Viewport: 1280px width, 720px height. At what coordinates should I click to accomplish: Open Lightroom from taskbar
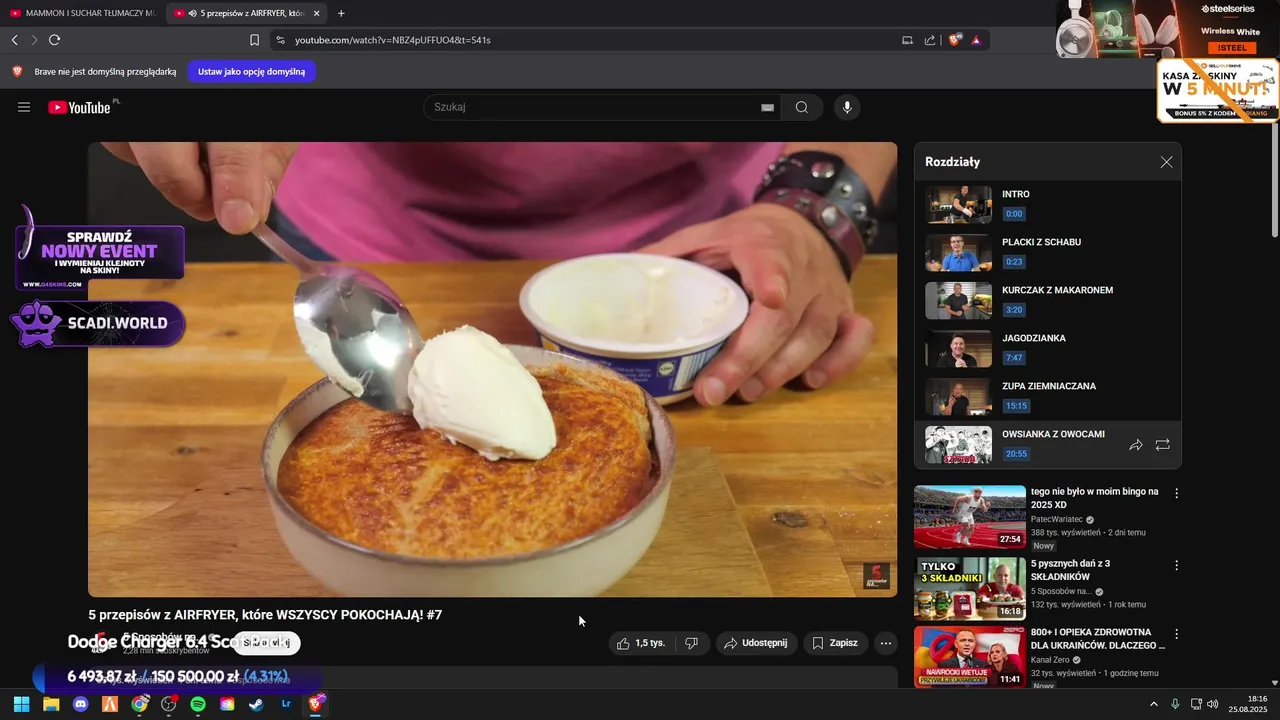(286, 704)
